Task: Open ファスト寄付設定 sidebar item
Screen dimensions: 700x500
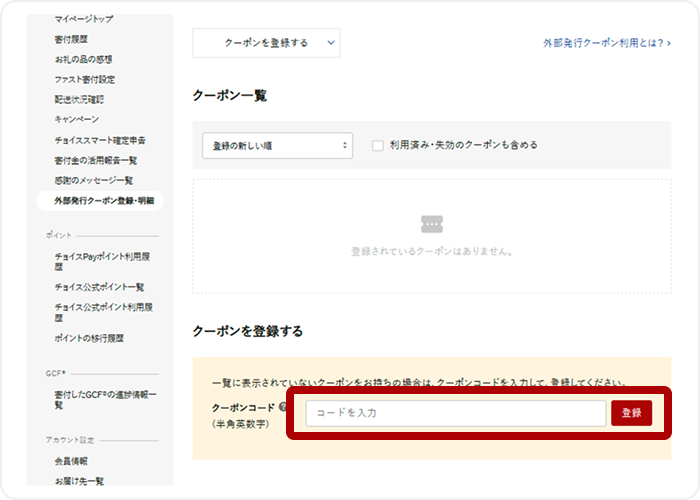Action: point(85,79)
